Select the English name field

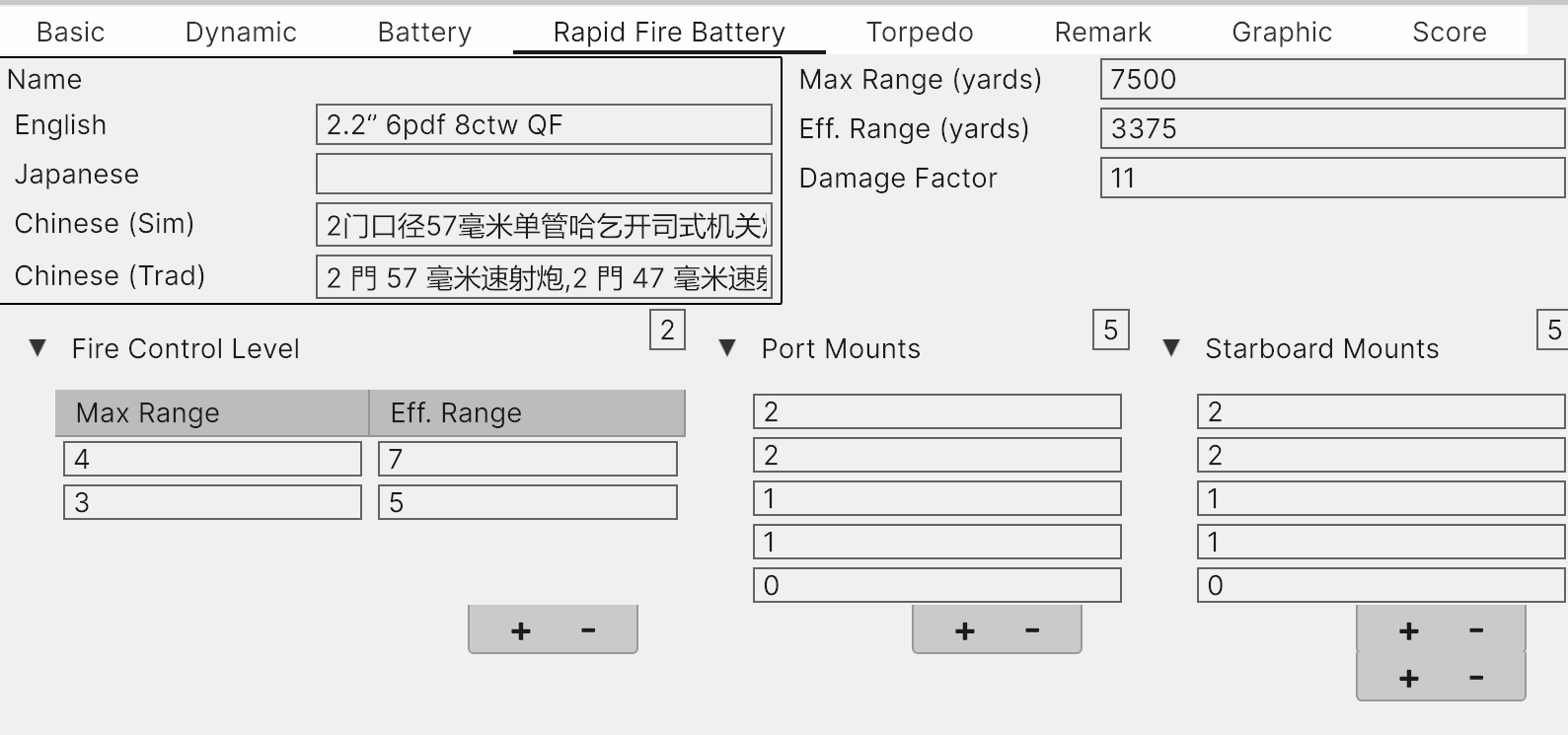pyautogui.click(x=544, y=125)
